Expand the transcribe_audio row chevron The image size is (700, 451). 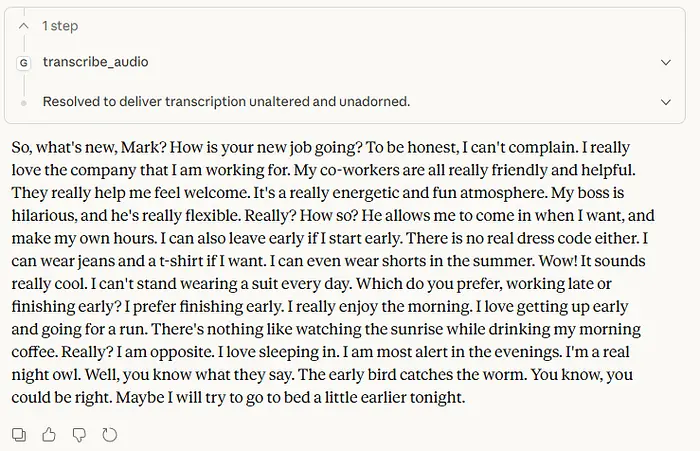[667, 62]
